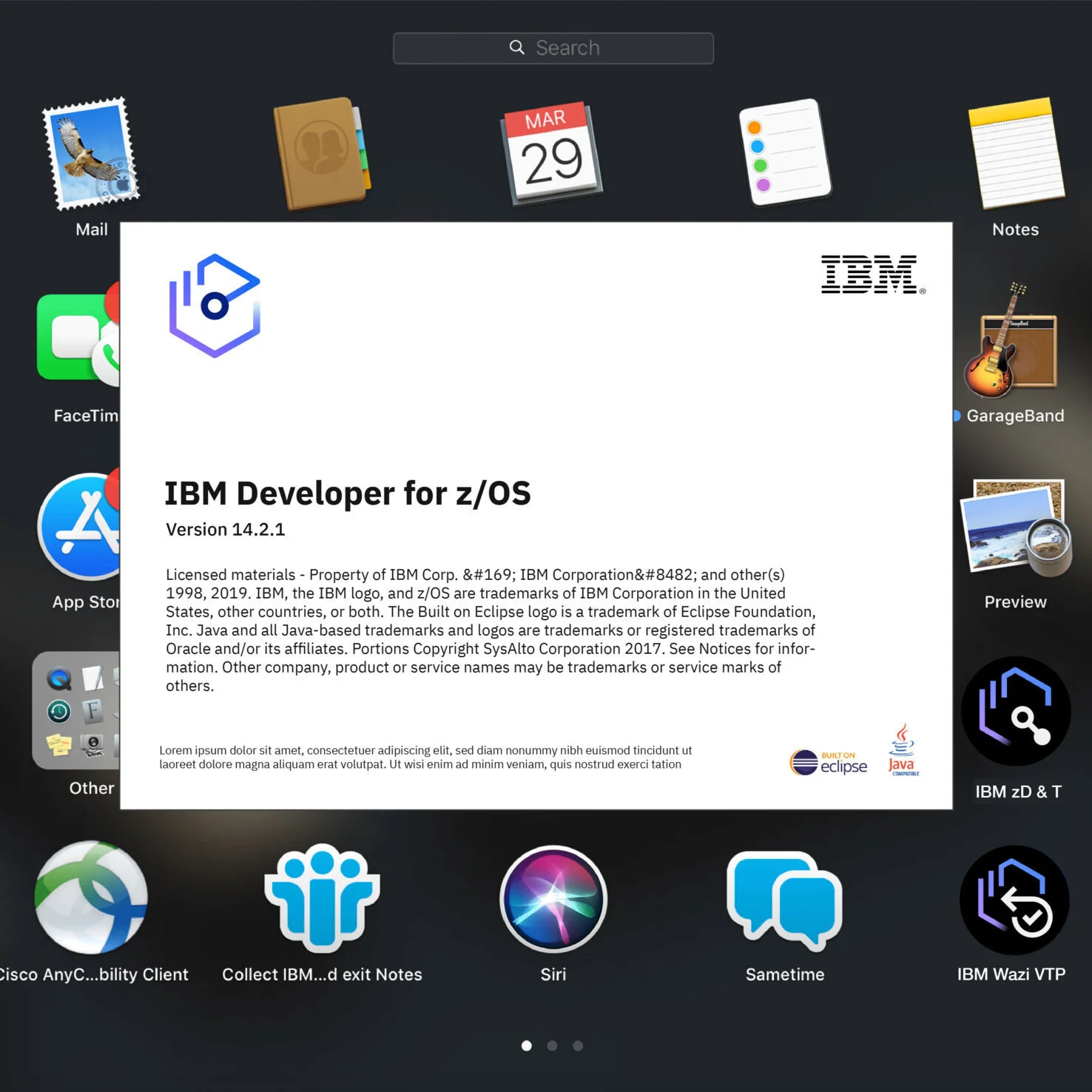1092x1092 pixels.
Task: Open the Contacts address book icon
Action: (323, 154)
